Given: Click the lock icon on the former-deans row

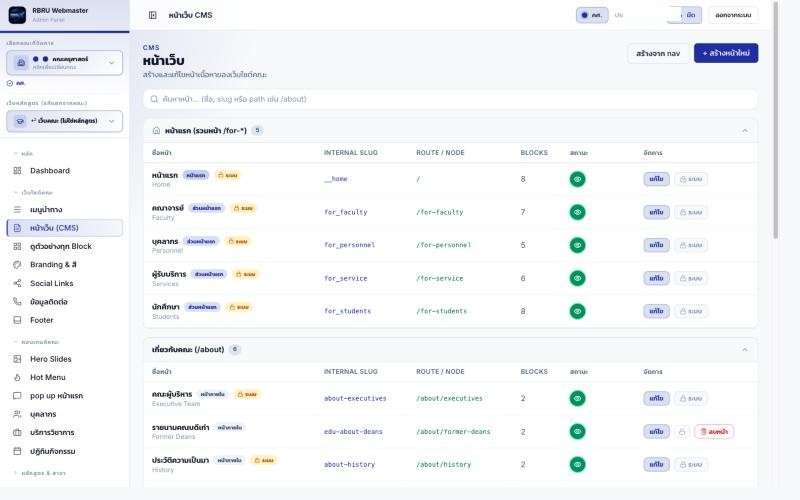Looking at the screenshot, I should pyautogui.click(x=682, y=432).
